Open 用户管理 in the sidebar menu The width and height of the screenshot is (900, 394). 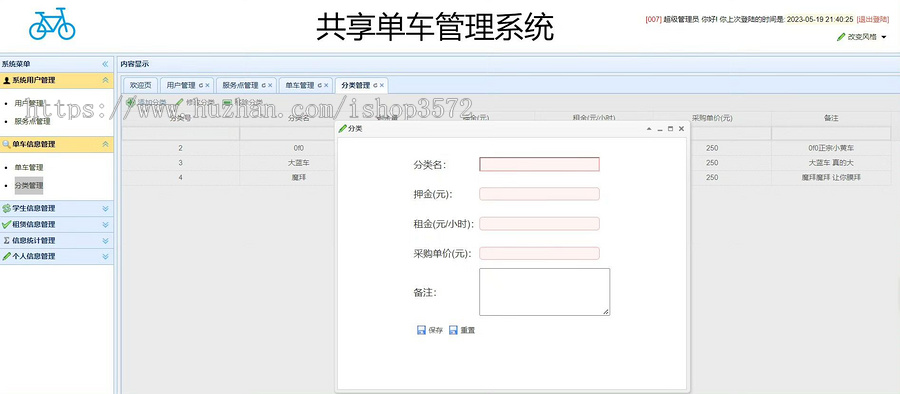(x=29, y=103)
